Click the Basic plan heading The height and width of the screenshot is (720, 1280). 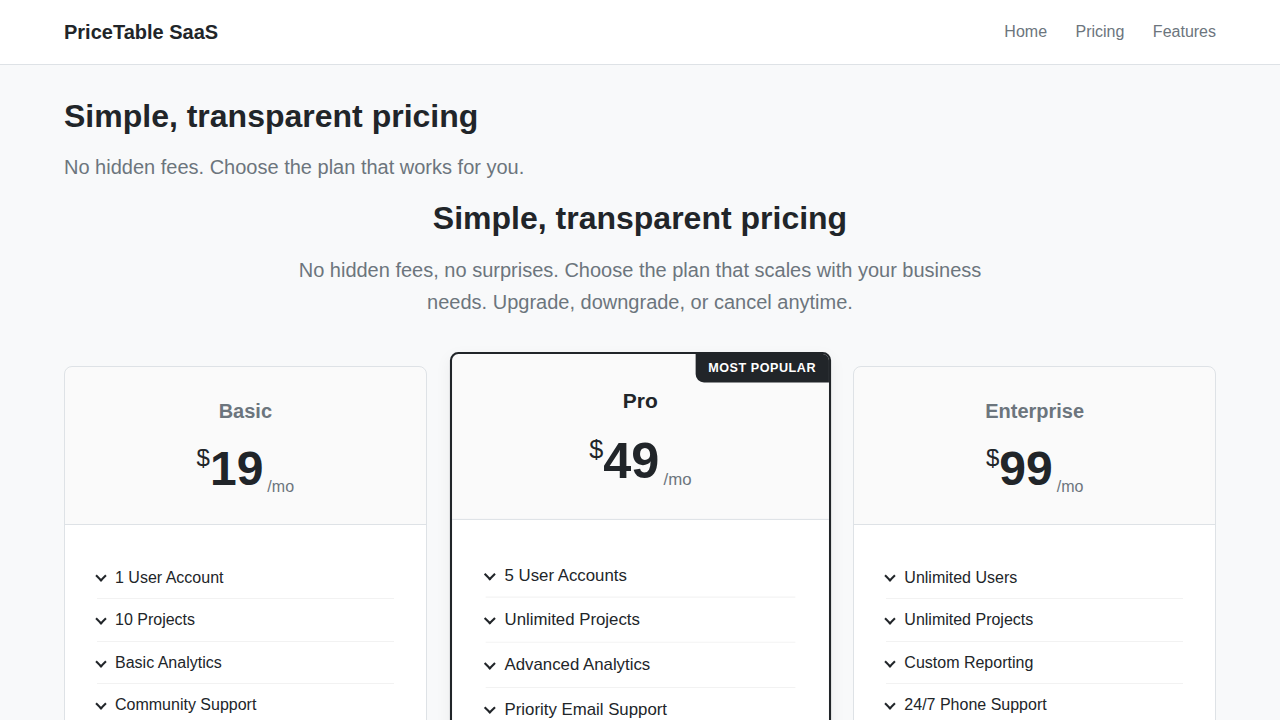[x=245, y=411]
